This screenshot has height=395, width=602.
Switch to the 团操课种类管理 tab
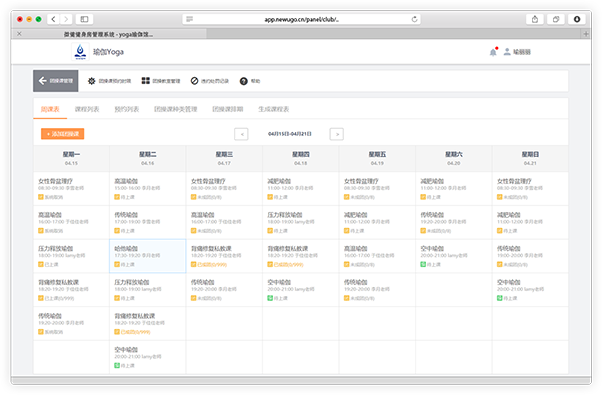point(175,109)
